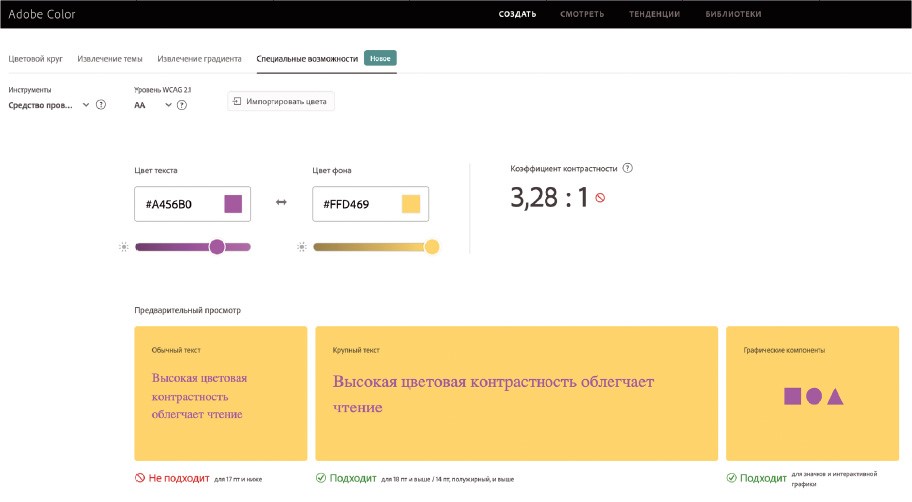Click the brightness sun icon under text color
This screenshot has height=502, width=912.
click(124, 247)
